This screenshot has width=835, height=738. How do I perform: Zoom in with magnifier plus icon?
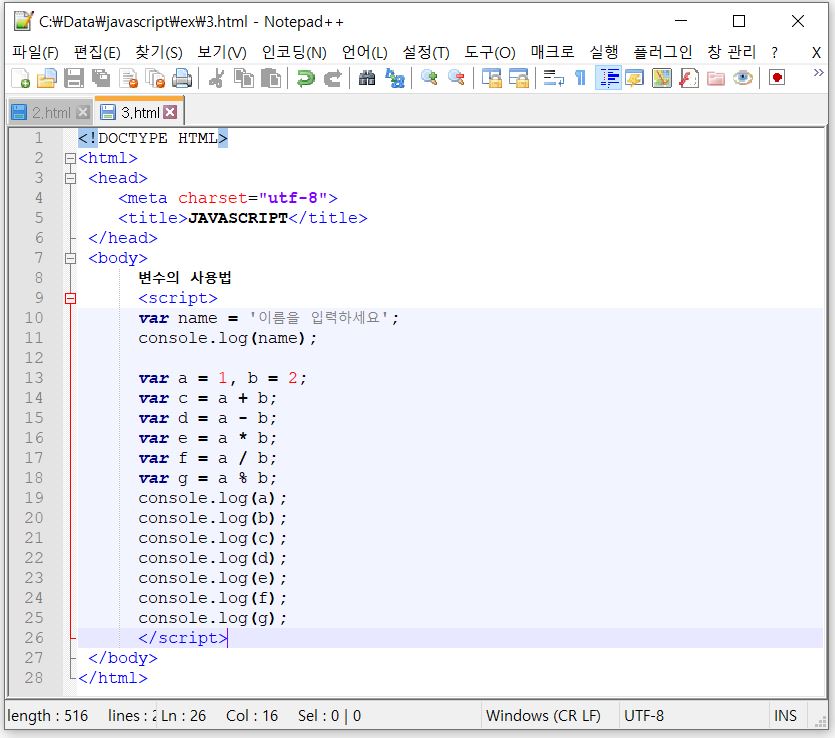click(429, 78)
